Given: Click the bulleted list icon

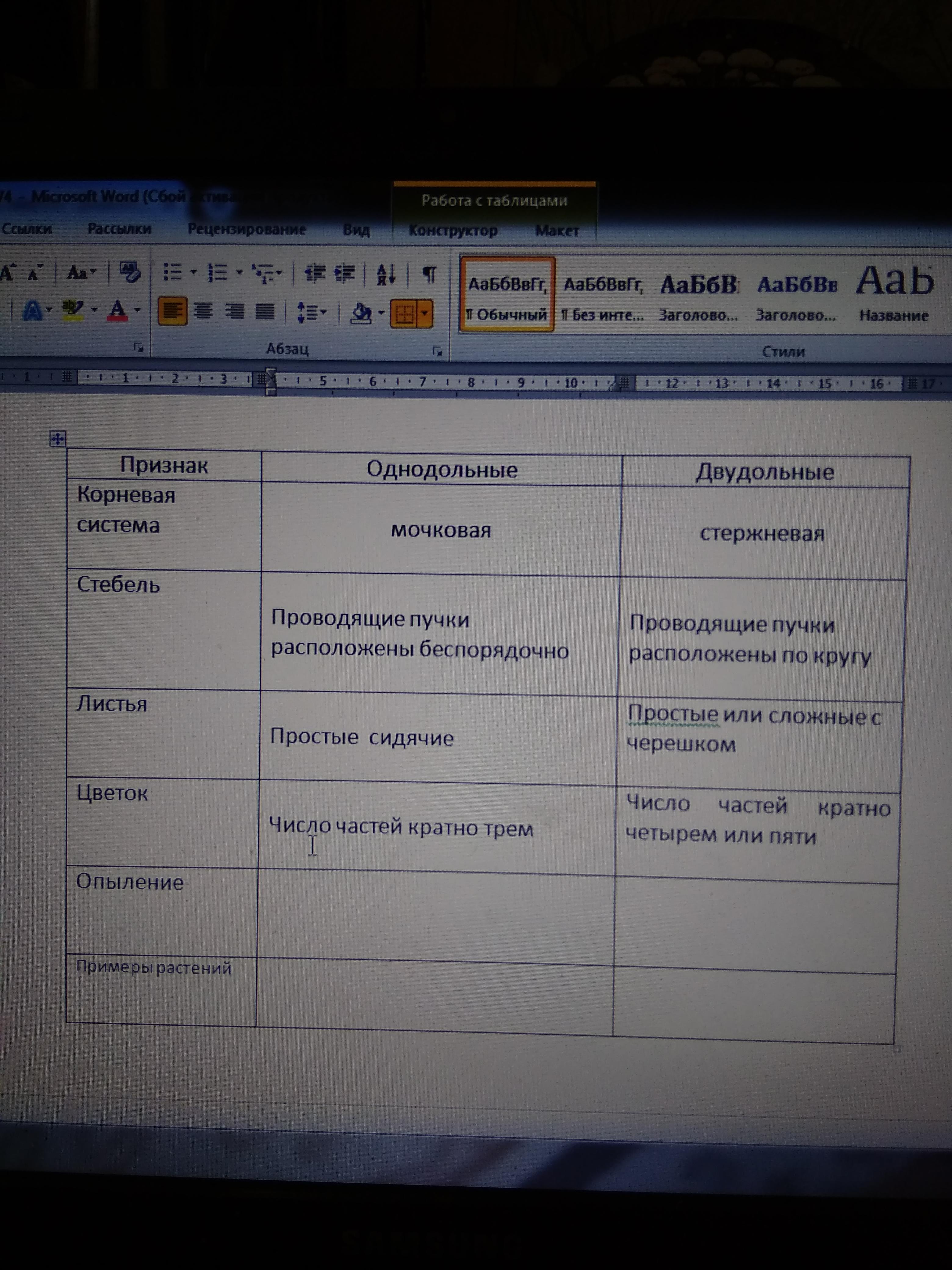Looking at the screenshot, I should tap(173, 272).
